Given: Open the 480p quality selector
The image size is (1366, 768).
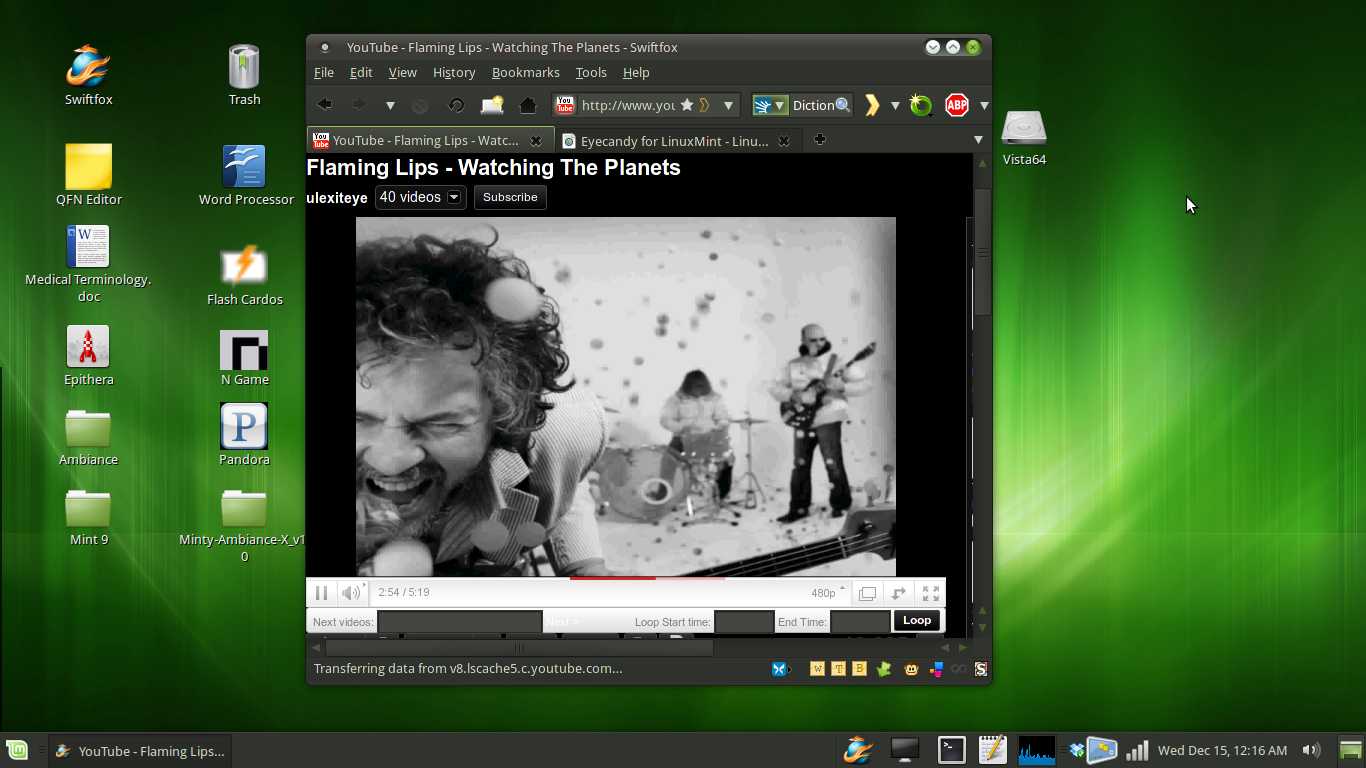Looking at the screenshot, I should (x=828, y=593).
